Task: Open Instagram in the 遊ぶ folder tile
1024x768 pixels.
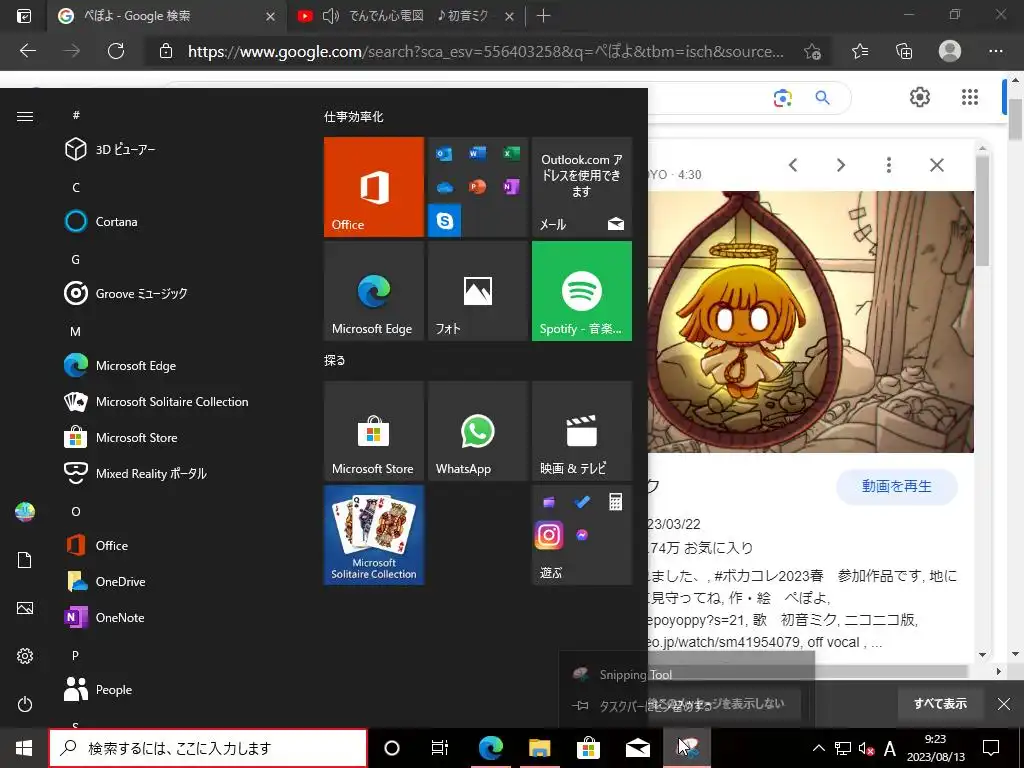Action: point(549,535)
